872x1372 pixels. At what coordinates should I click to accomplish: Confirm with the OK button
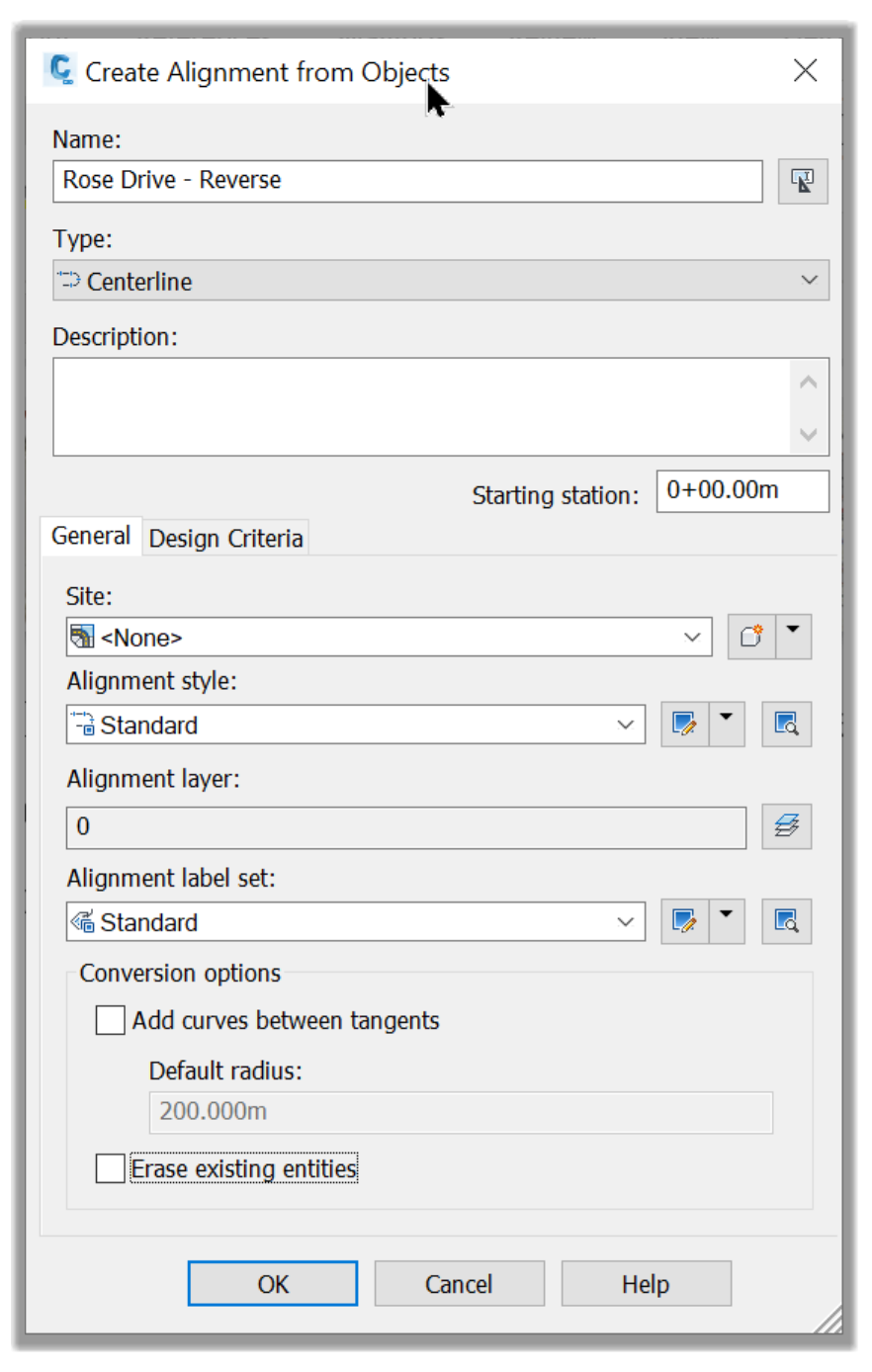pos(273,1283)
